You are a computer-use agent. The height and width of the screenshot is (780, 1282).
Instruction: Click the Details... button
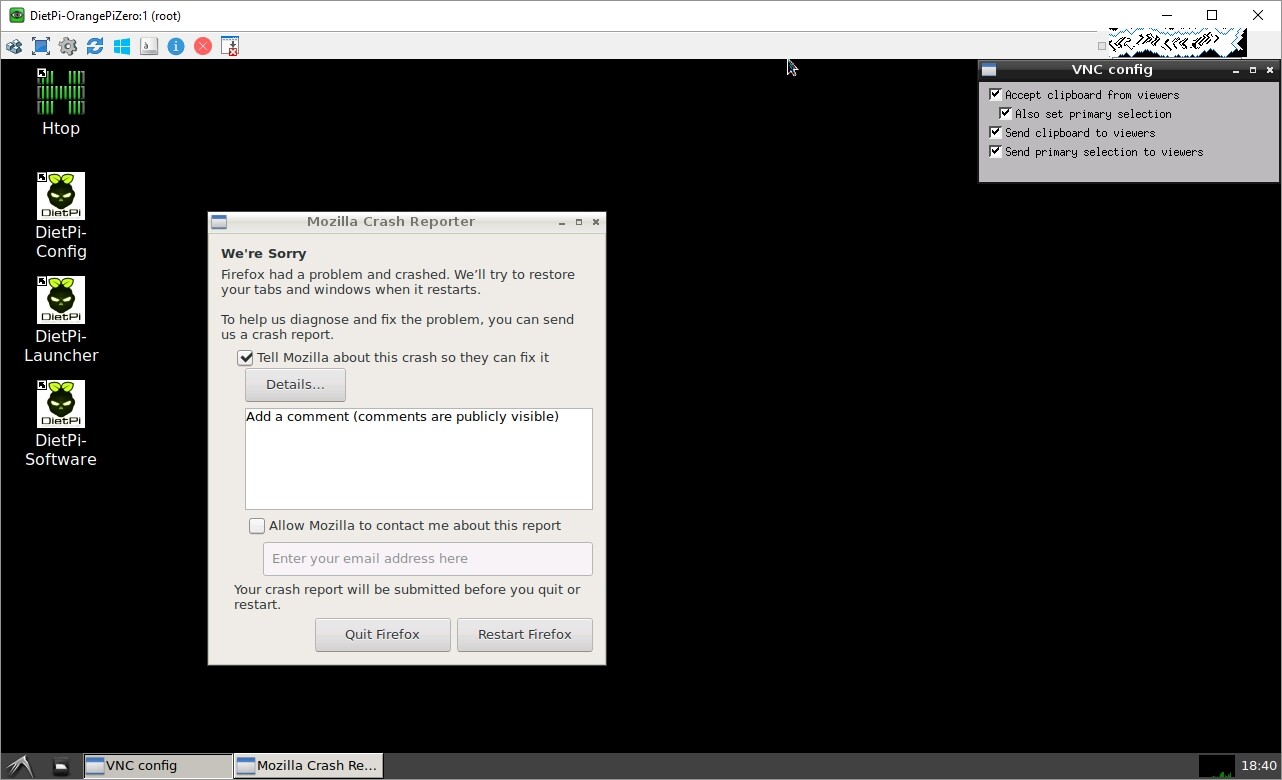(295, 385)
